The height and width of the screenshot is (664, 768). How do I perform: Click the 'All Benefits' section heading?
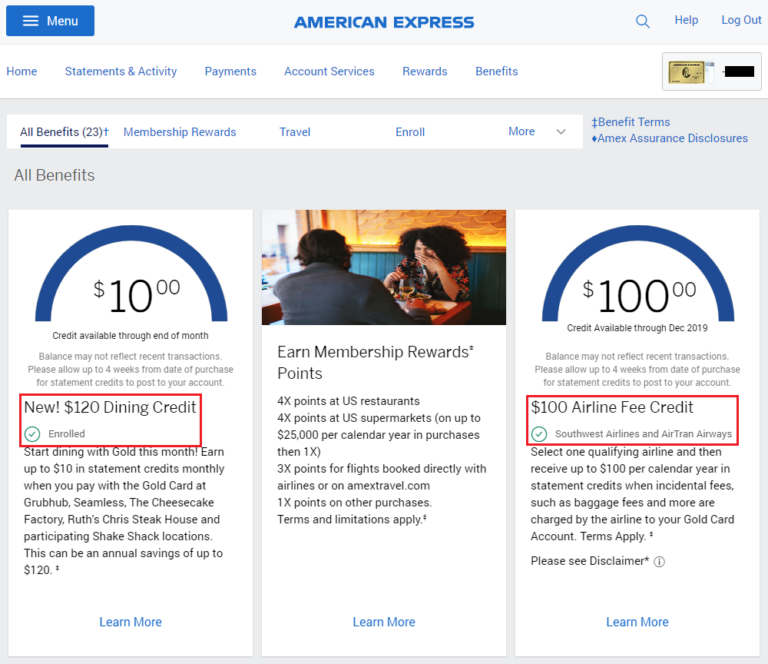54,175
